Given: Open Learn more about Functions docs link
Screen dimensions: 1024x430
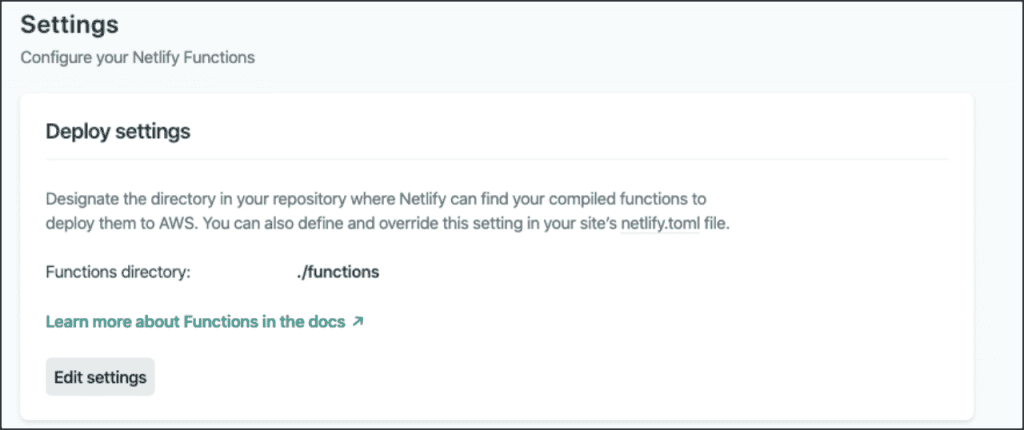Looking at the screenshot, I should pos(204,322).
